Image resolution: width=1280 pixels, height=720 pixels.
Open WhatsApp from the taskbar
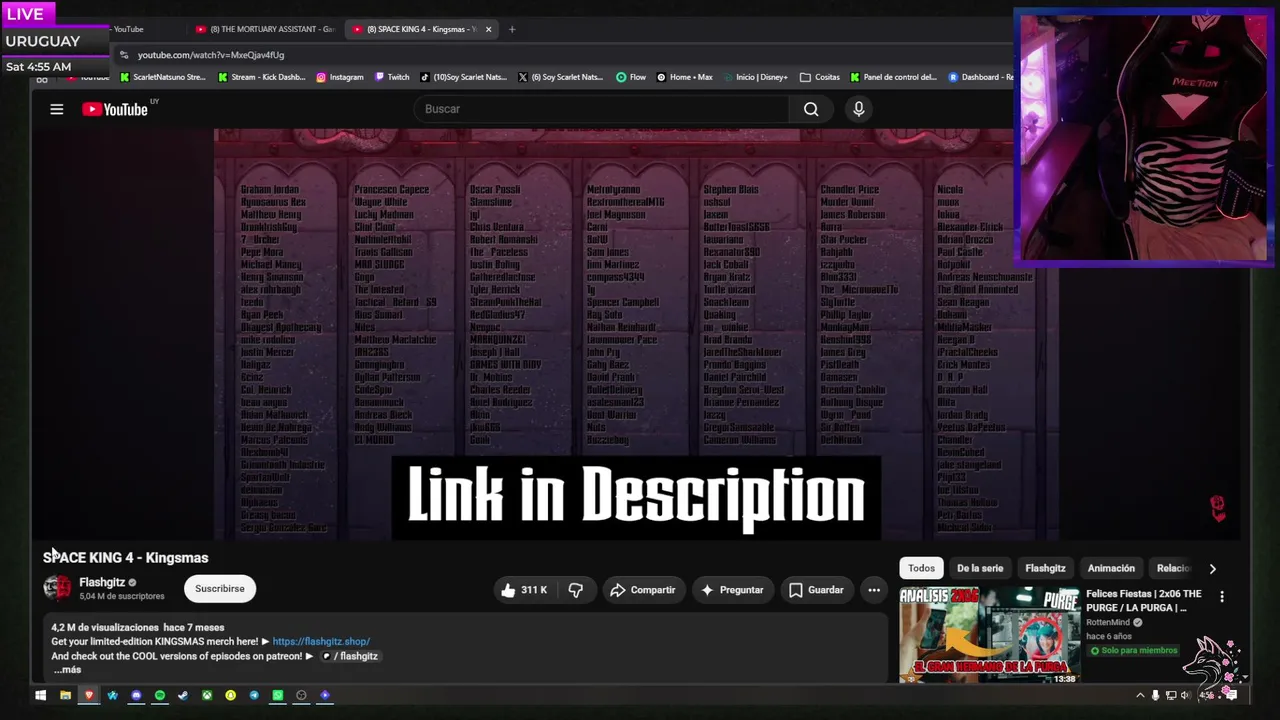pos(278,695)
